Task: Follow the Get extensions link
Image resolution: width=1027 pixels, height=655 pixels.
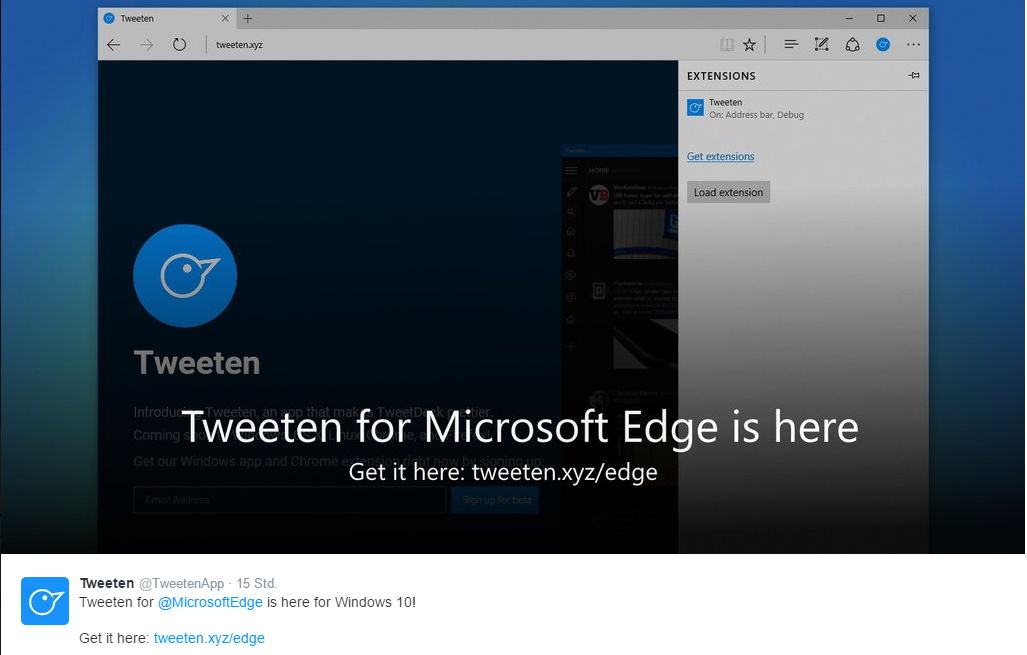Action: tap(720, 156)
